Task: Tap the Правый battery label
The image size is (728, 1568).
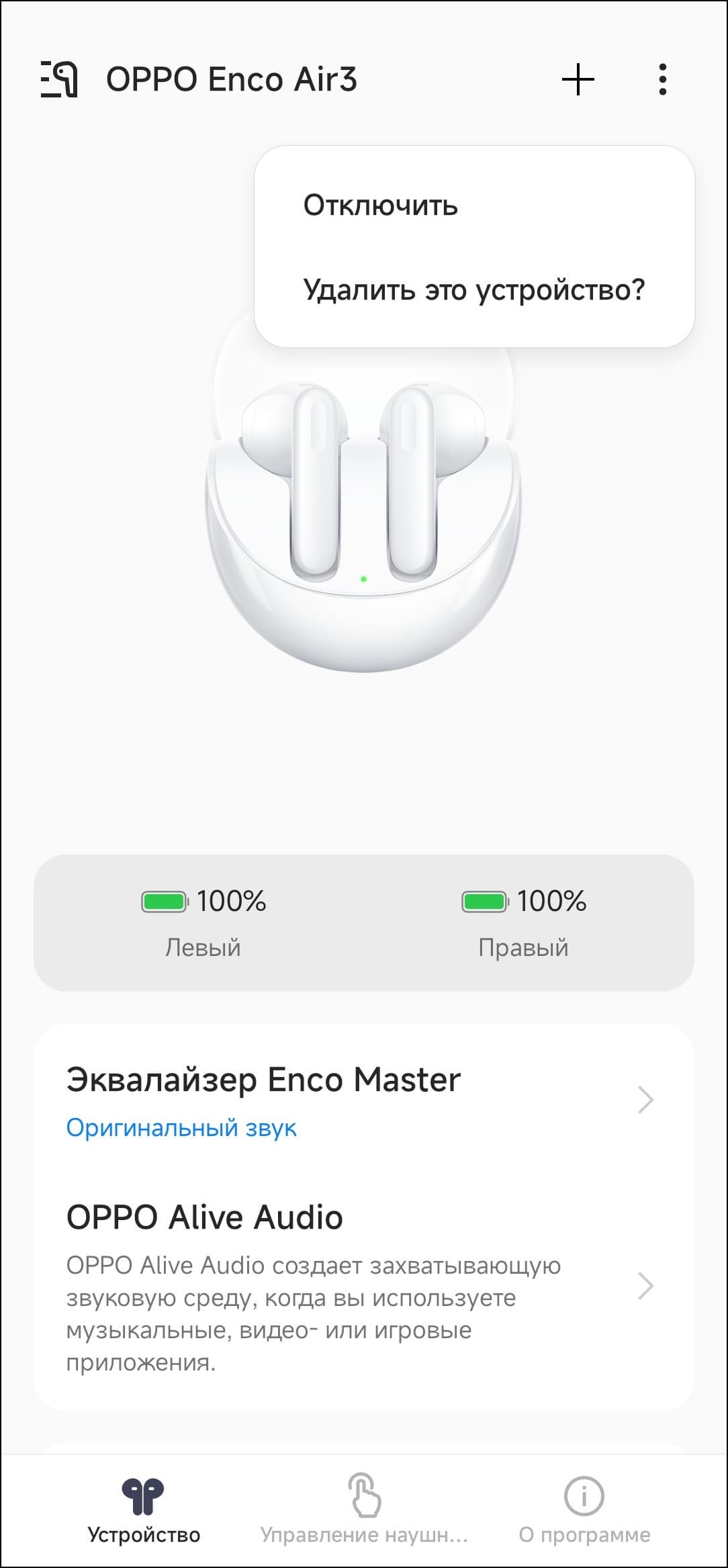Action: (523, 947)
